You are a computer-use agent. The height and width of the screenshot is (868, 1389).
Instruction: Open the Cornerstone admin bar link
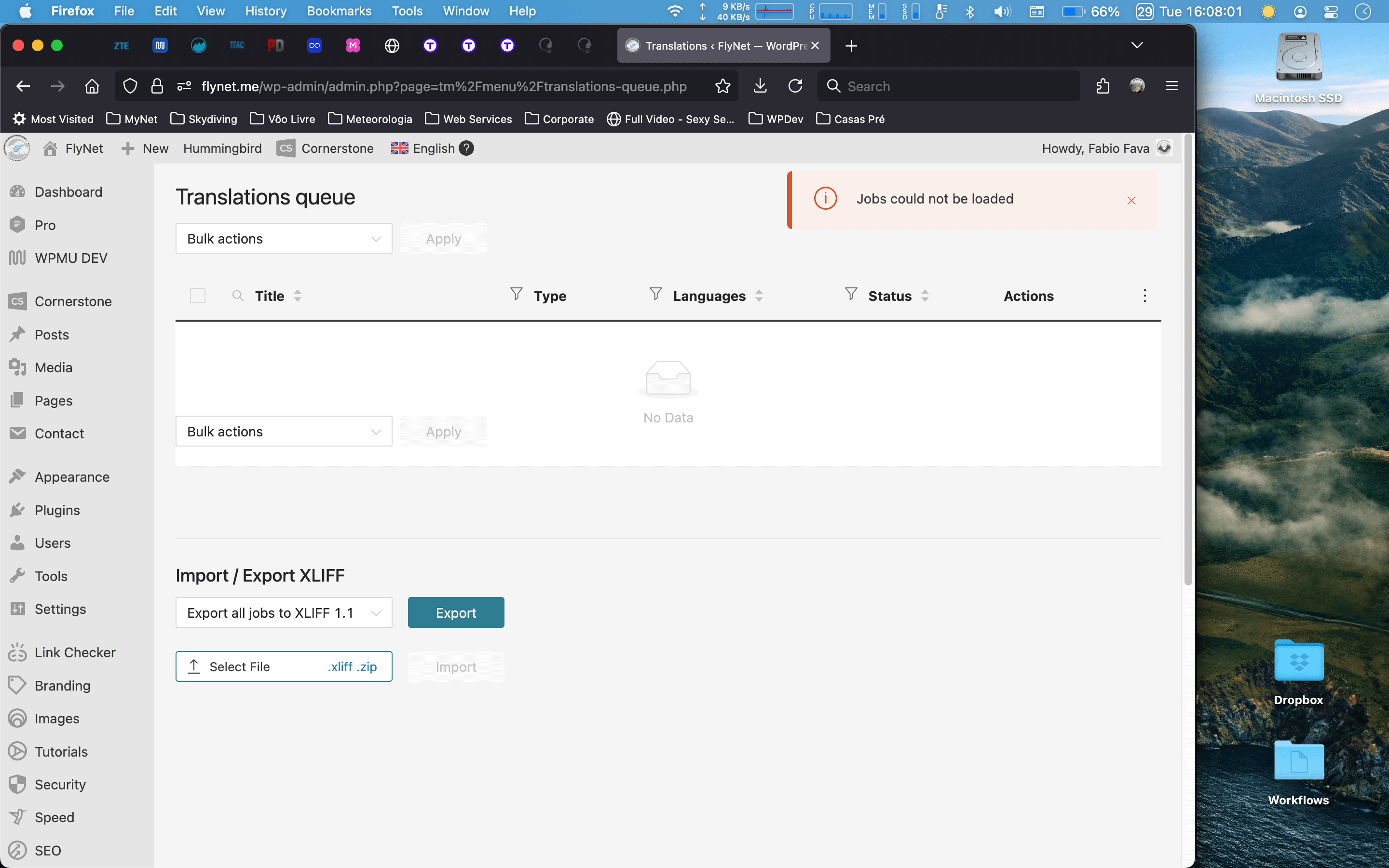tap(325, 148)
